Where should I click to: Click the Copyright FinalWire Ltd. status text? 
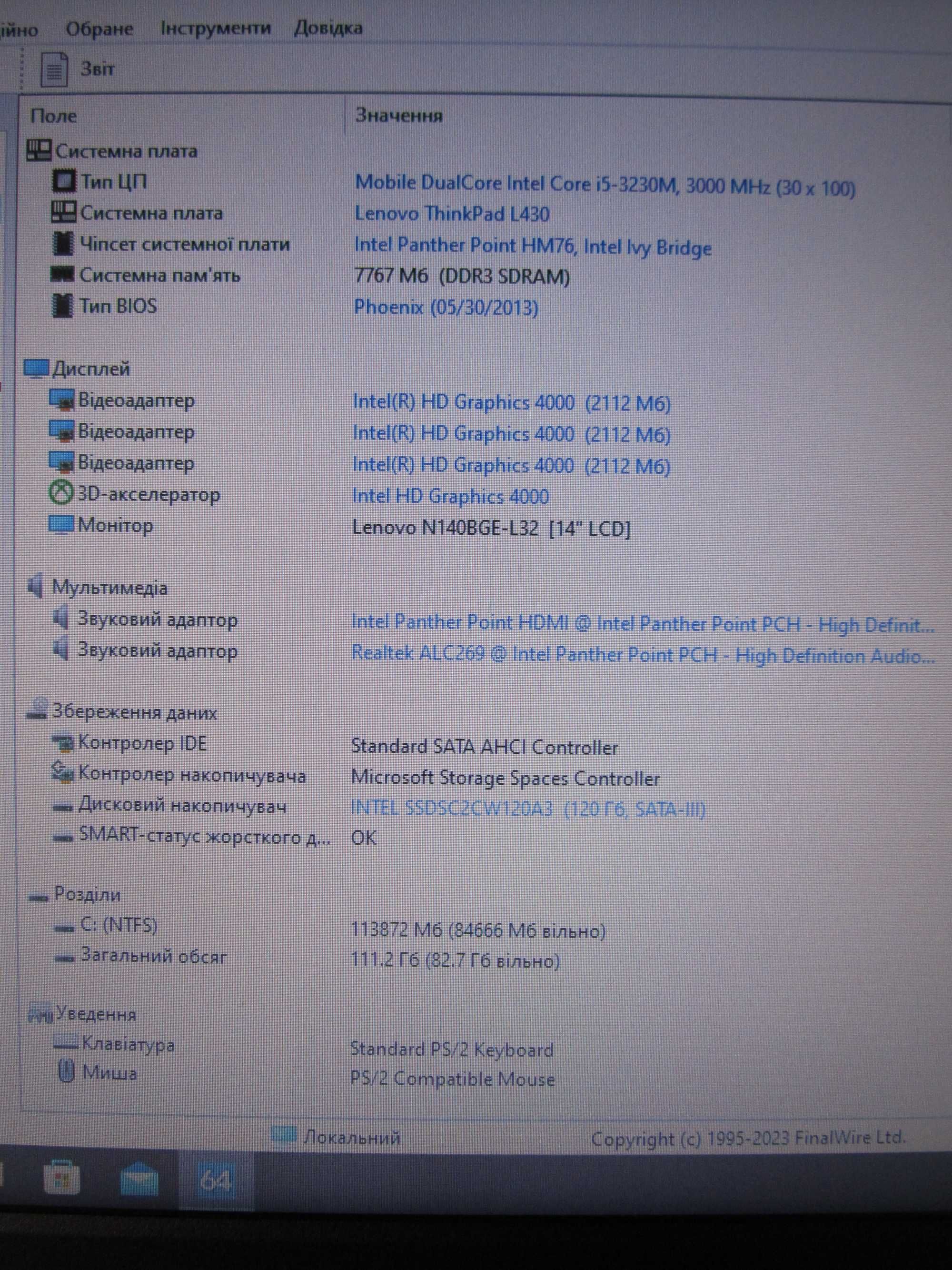pyautogui.click(x=748, y=1138)
